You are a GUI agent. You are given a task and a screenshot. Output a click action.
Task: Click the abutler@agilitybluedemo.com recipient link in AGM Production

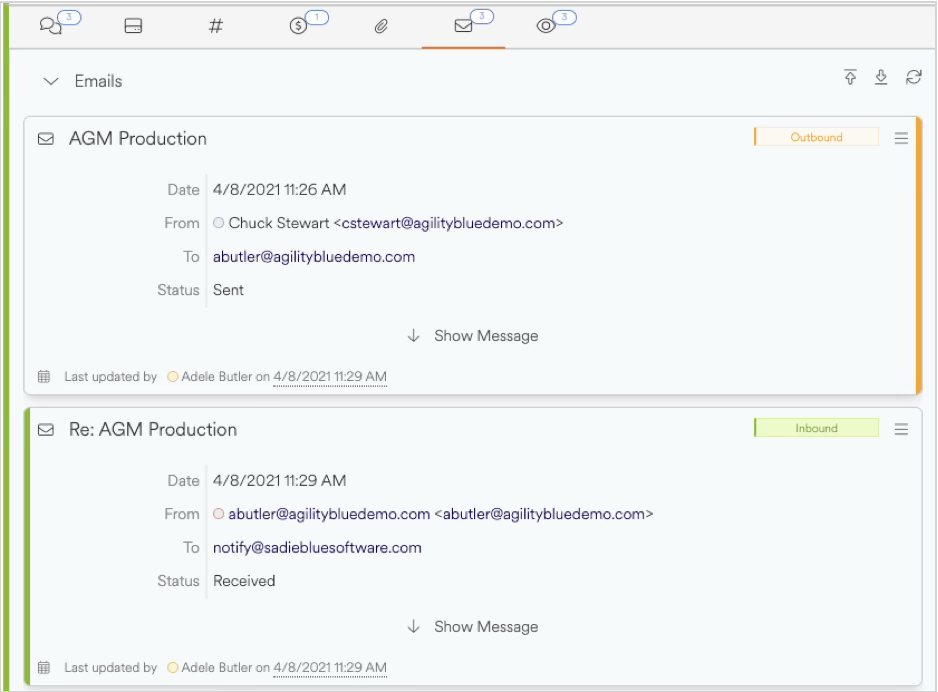(314, 257)
